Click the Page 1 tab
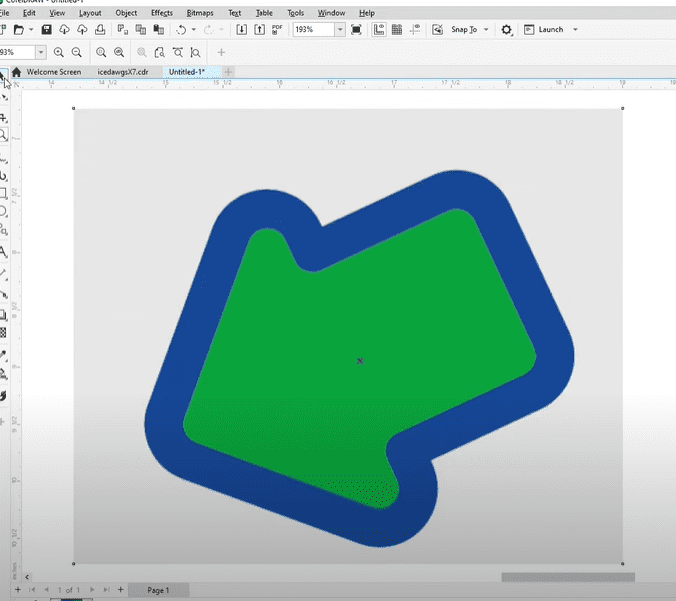 pos(158,591)
